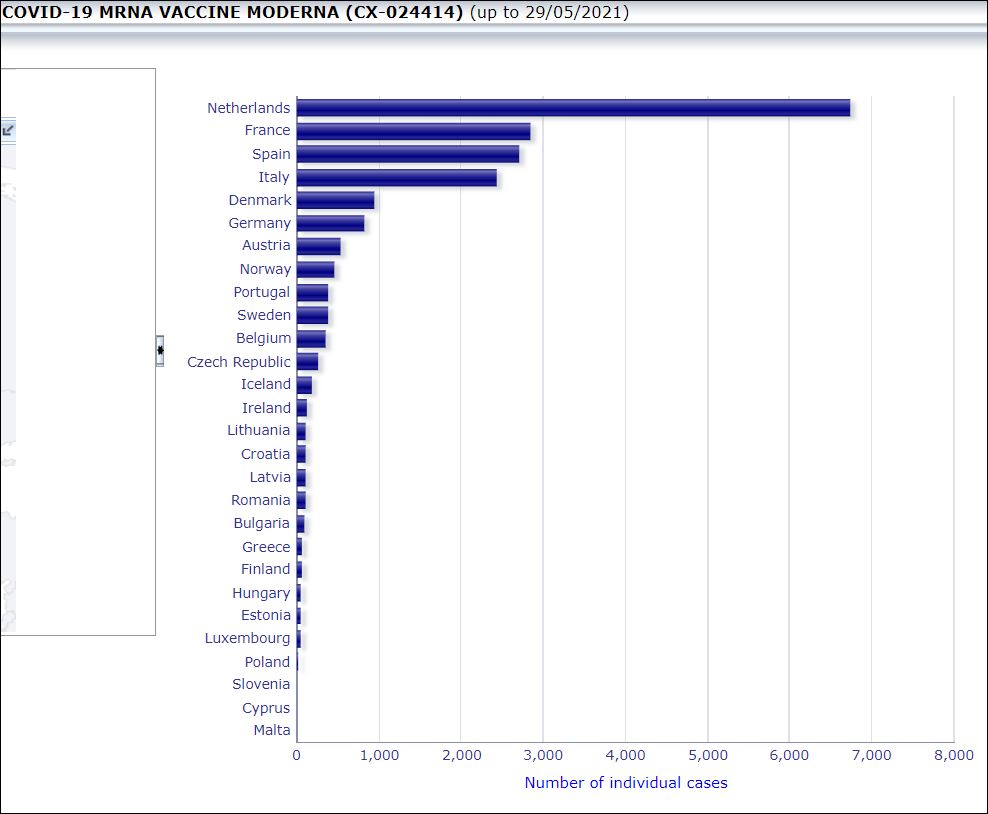
Task: Click the Norway bar
Action: coord(316,270)
